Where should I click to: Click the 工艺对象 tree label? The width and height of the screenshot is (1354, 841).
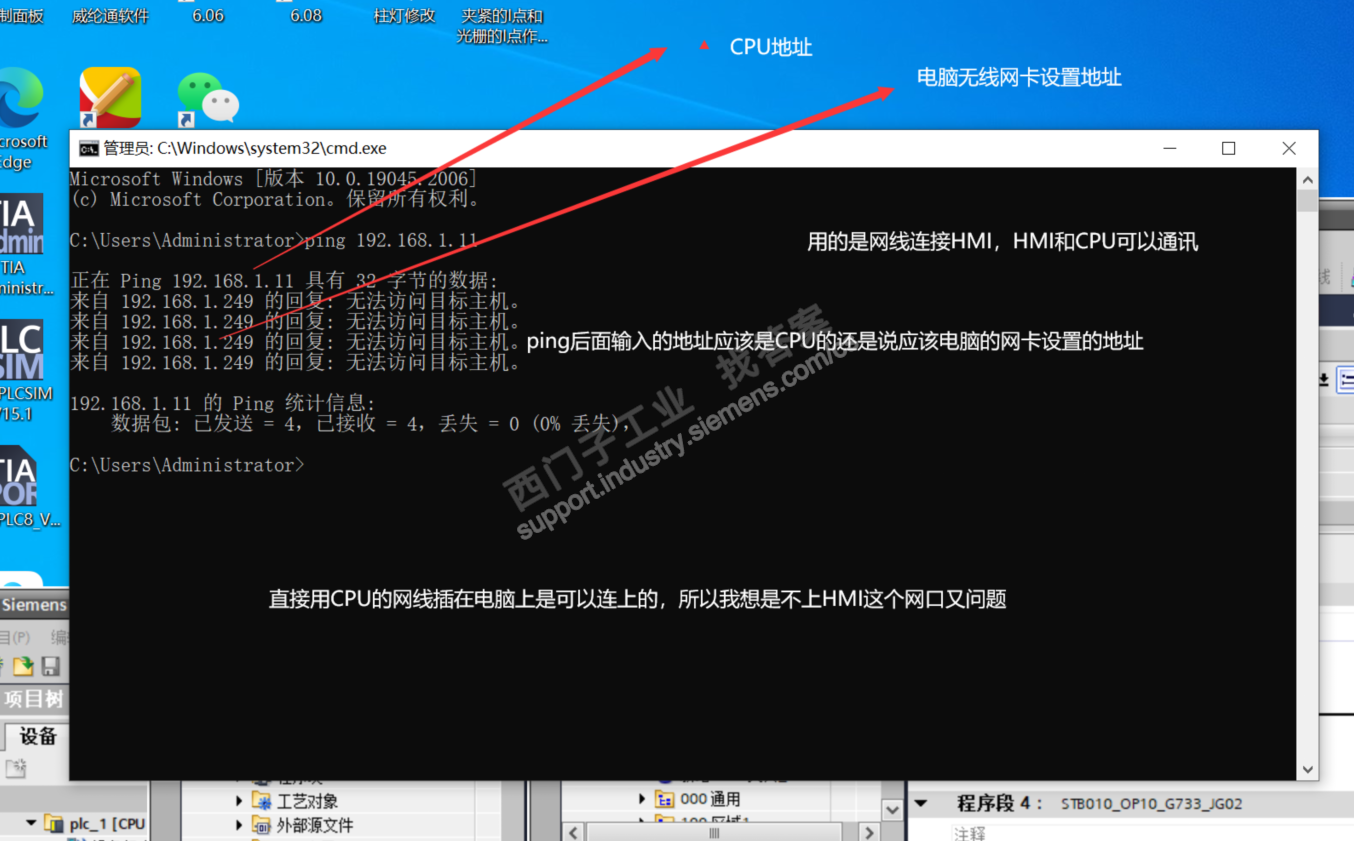point(307,801)
